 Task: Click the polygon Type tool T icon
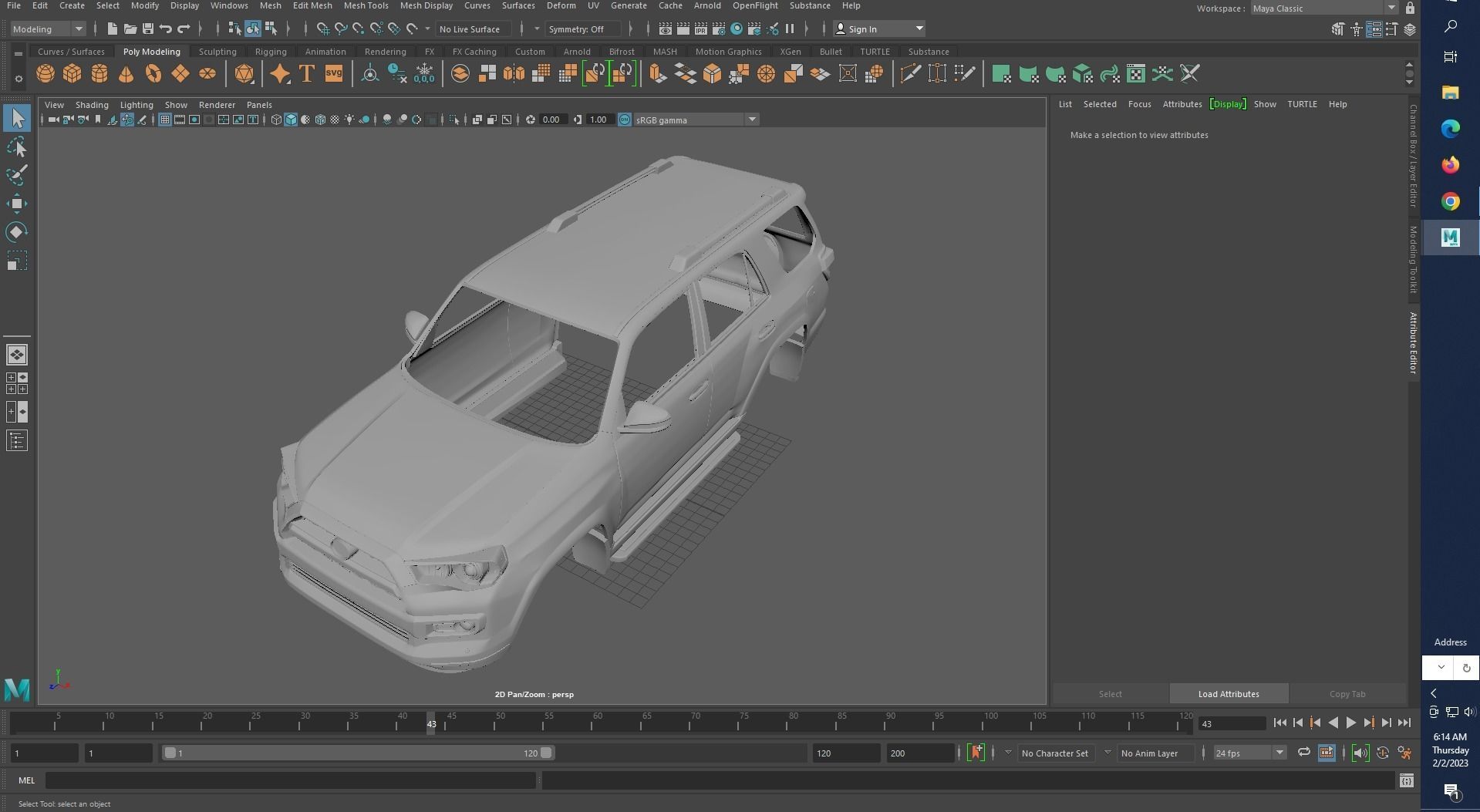(306, 74)
